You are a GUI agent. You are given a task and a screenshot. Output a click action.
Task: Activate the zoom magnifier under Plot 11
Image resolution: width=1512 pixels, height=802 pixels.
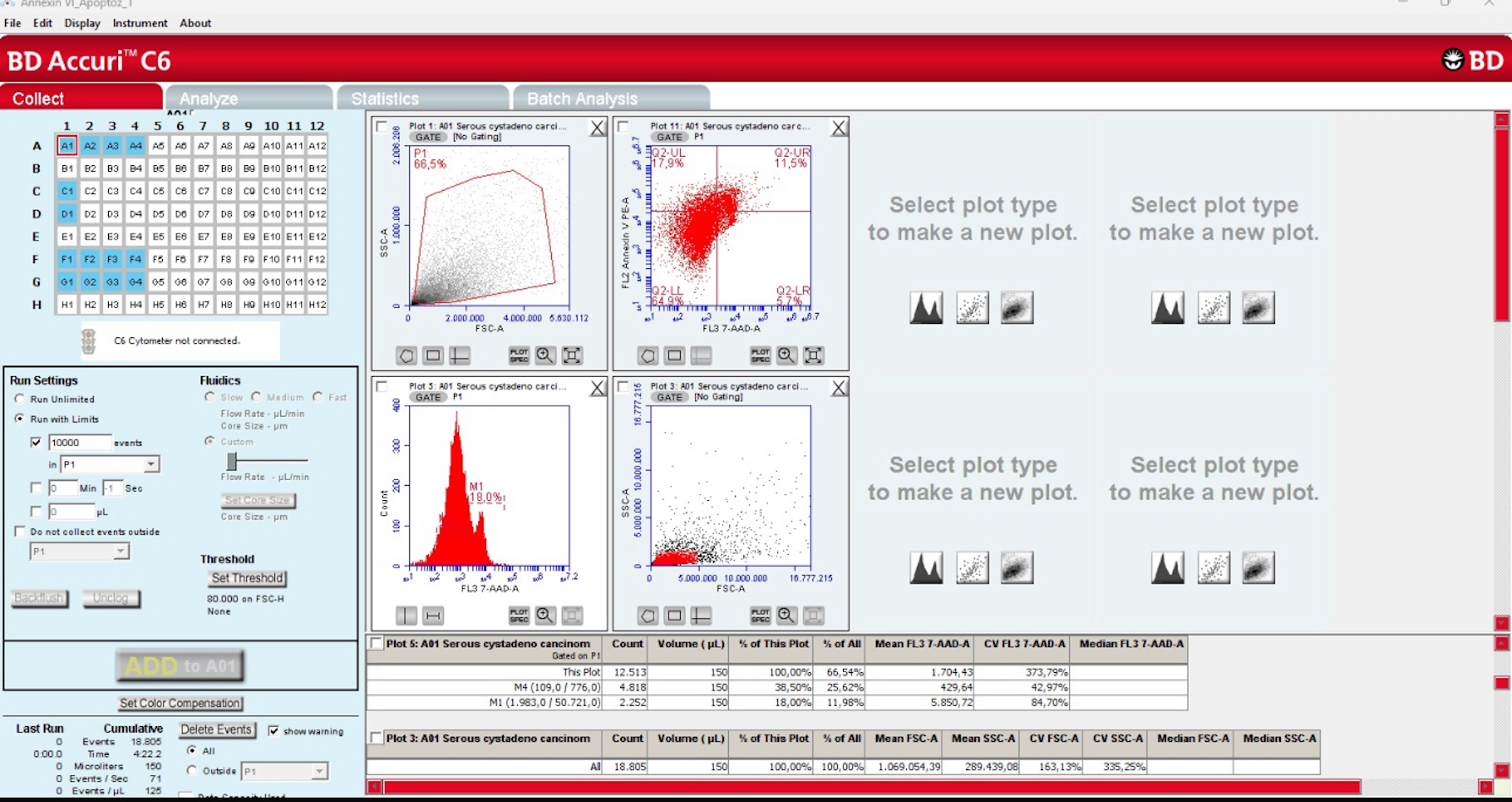786,356
